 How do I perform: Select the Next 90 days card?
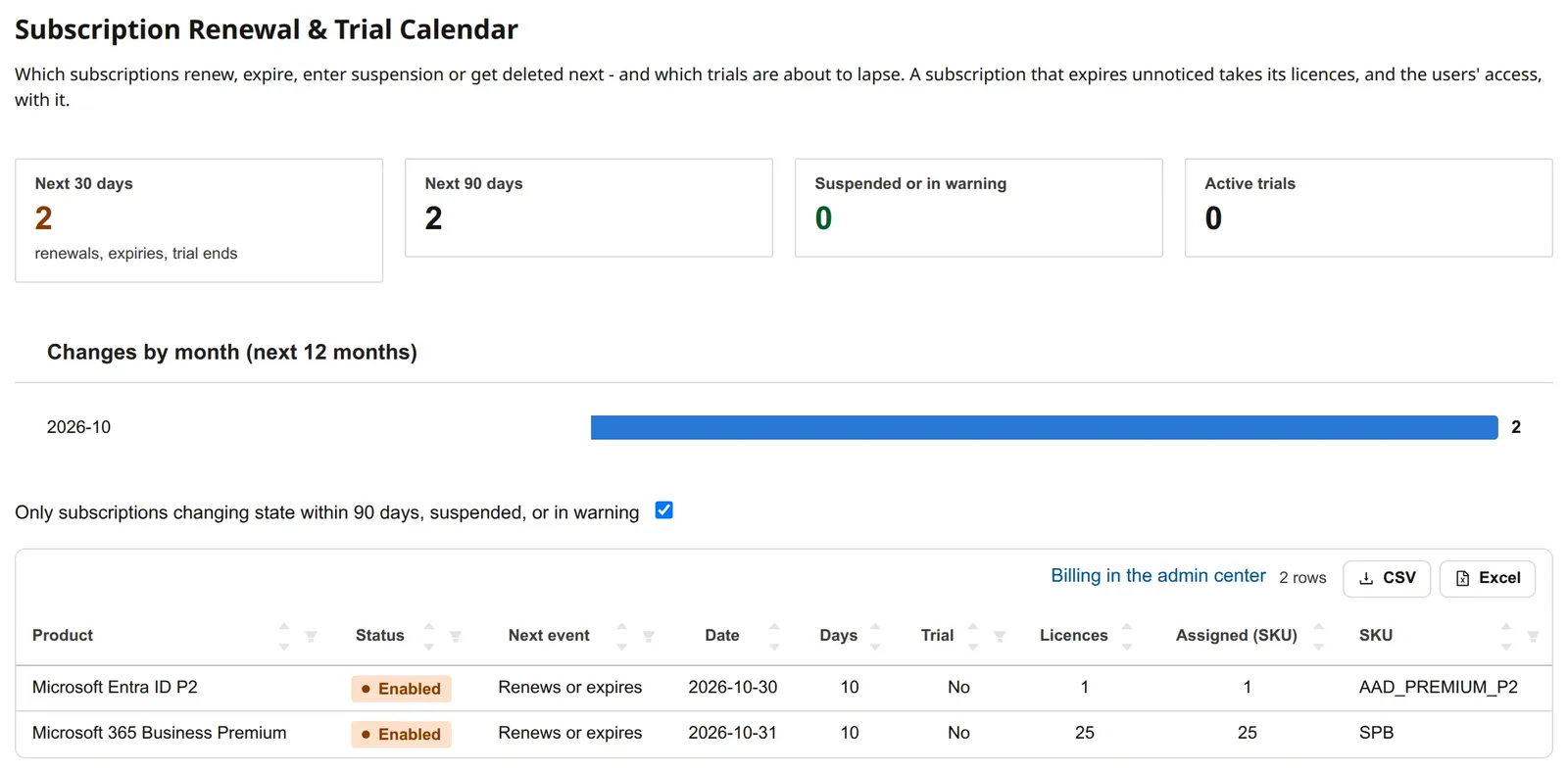pyautogui.click(x=589, y=208)
